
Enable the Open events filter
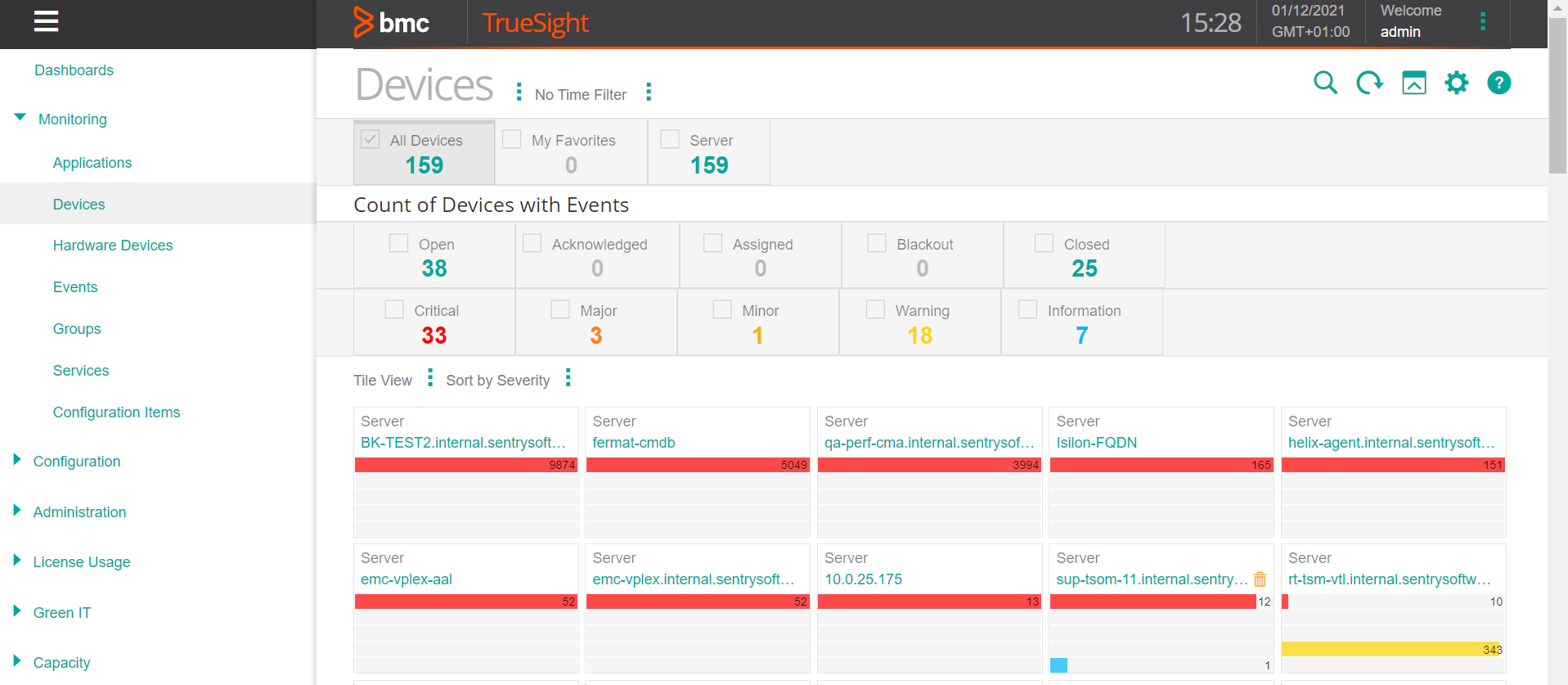(x=399, y=243)
